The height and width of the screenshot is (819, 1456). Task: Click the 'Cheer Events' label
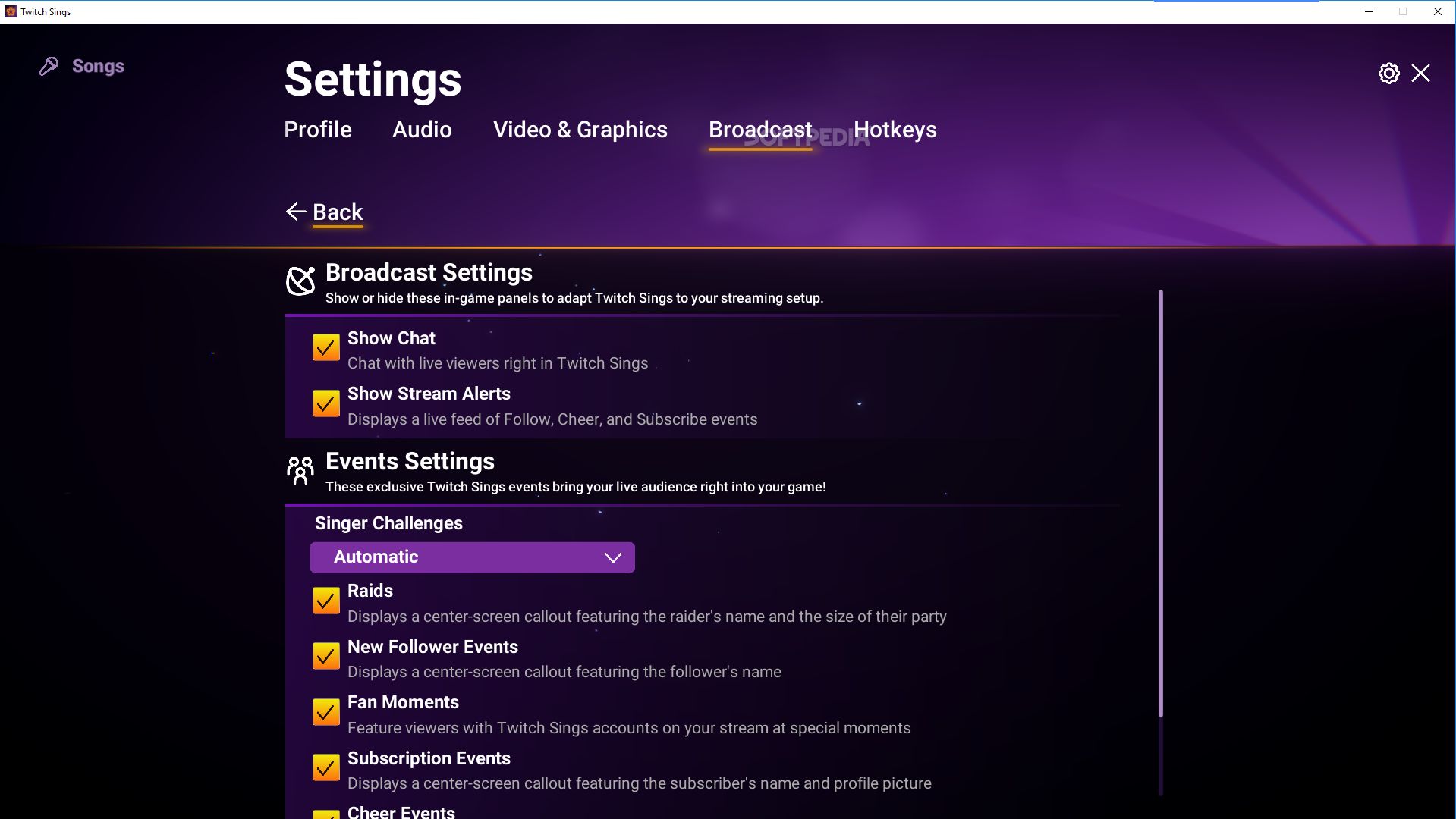(401, 812)
